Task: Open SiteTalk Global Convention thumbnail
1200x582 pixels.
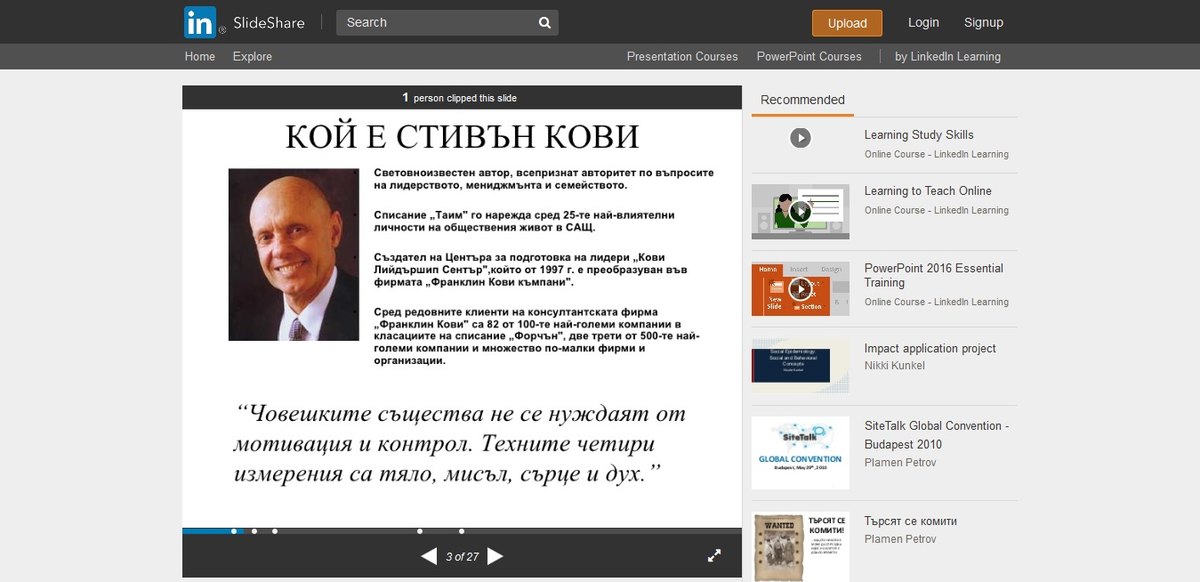Action: click(x=800, y=452)
